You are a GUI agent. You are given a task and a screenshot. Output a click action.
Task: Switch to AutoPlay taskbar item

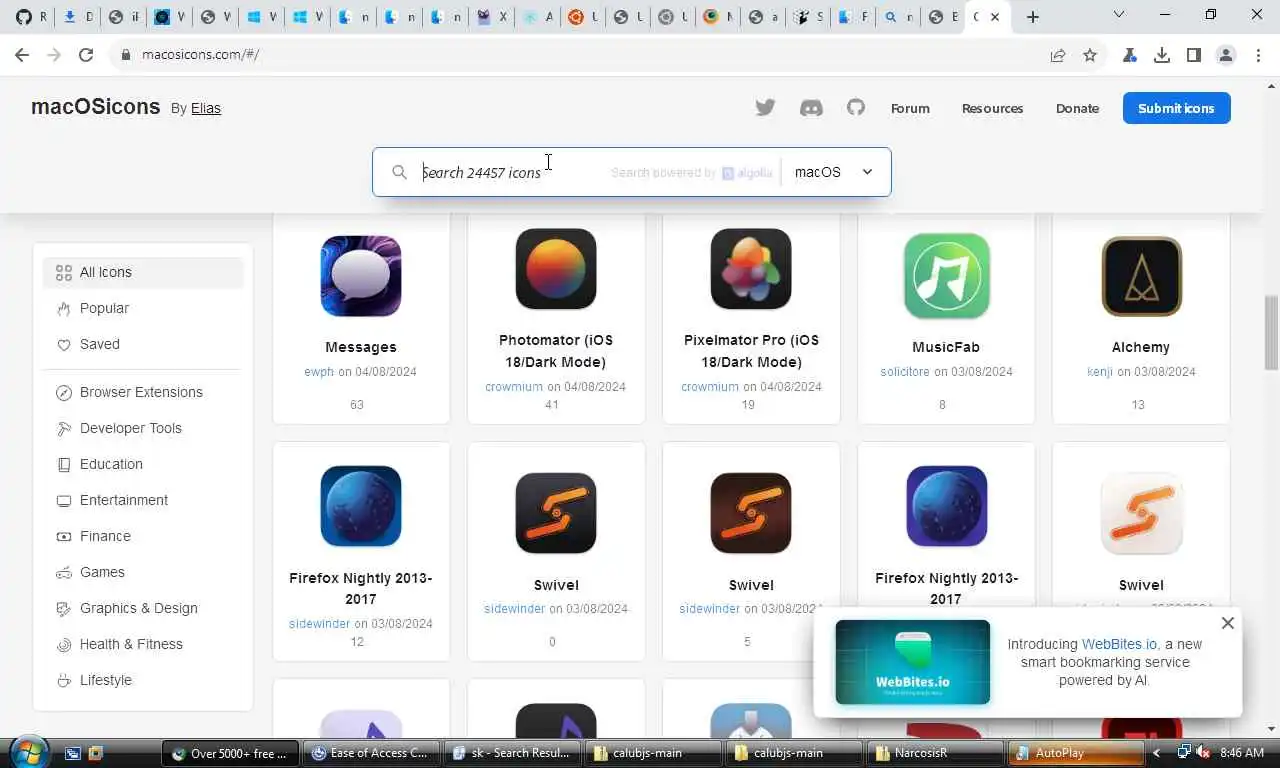pos(1076,753)
